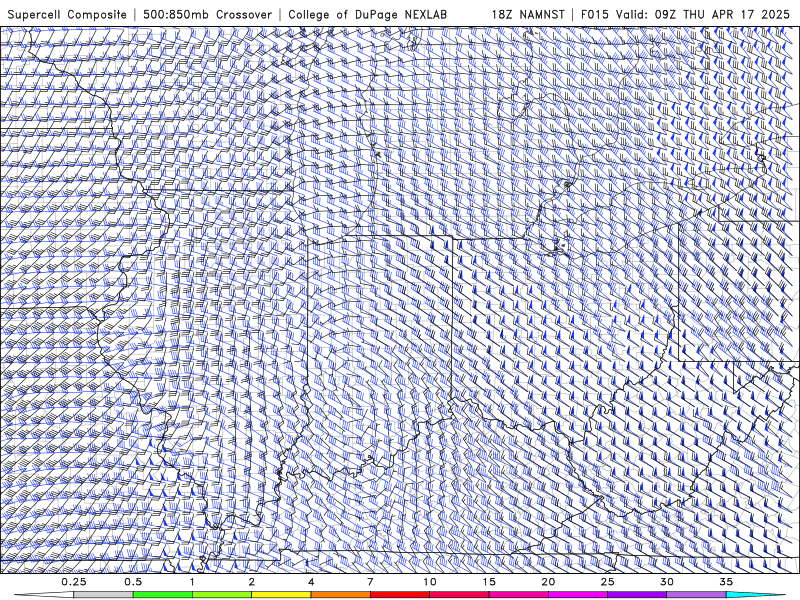The width and height of the screenshot is (800, 600).
Task: Click the 0.25 legend value label
Action: (74, 582)
